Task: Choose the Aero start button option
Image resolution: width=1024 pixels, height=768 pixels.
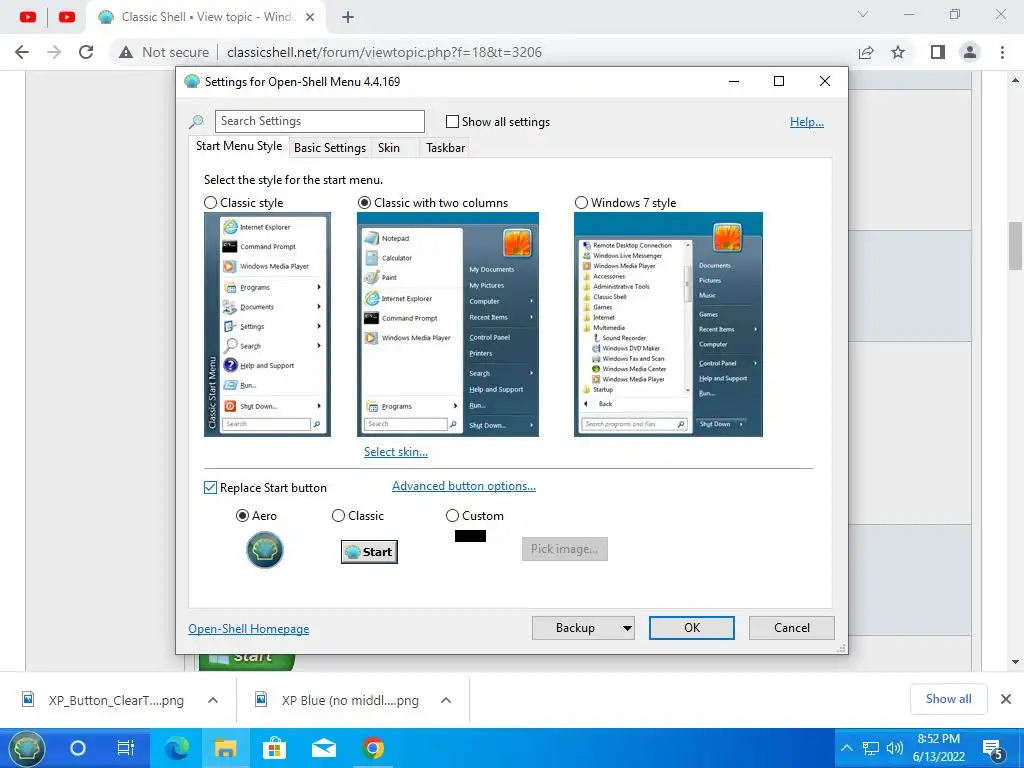Action: tap(242, 516)
